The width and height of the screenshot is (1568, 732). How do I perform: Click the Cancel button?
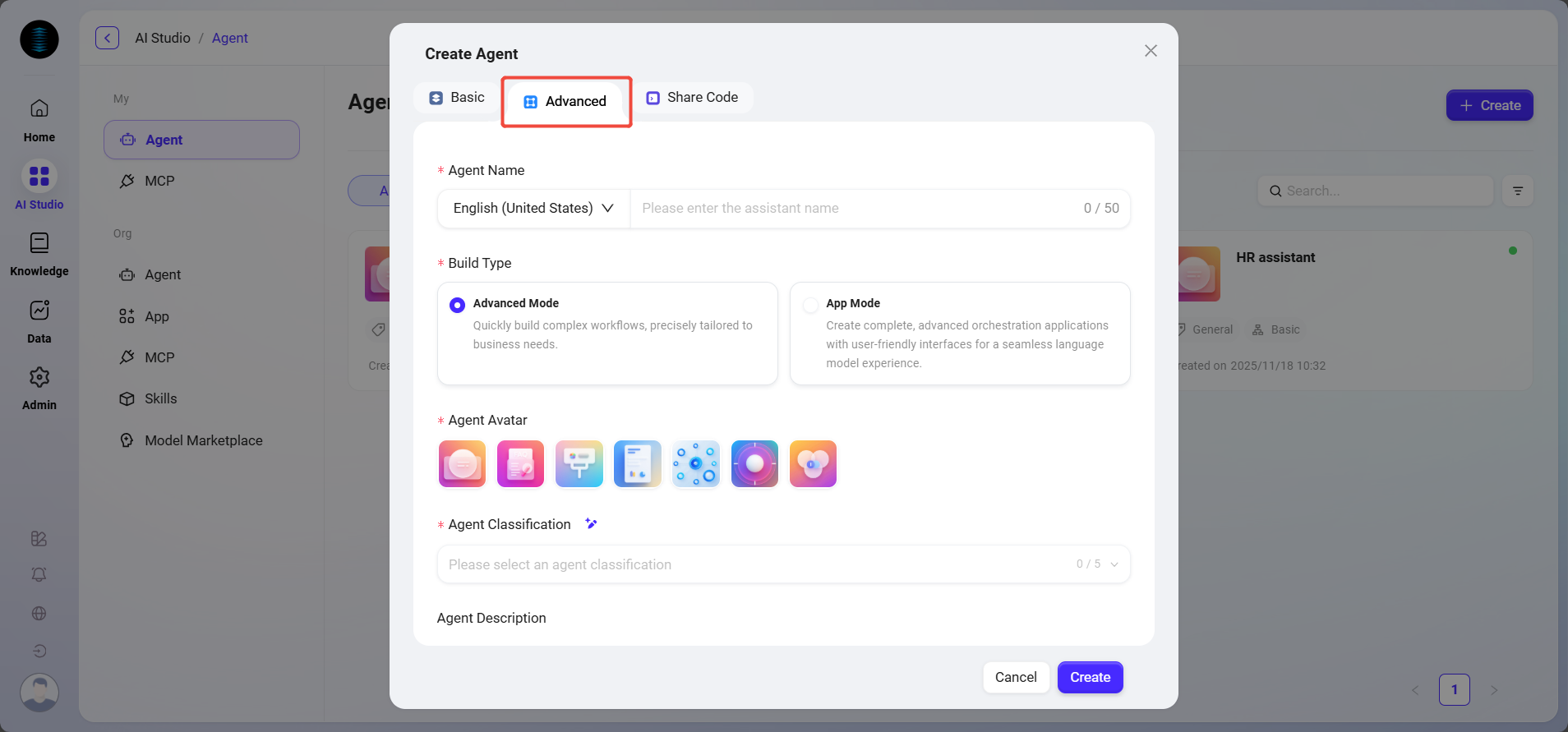(x=1016, y=677)
